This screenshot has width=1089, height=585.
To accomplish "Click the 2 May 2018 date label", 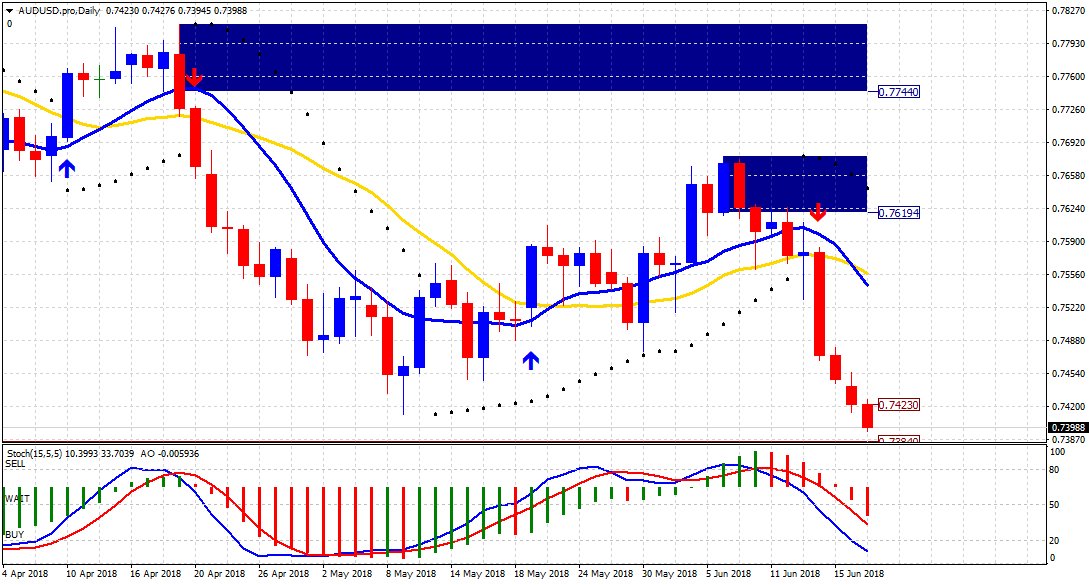I will (347, 574).
